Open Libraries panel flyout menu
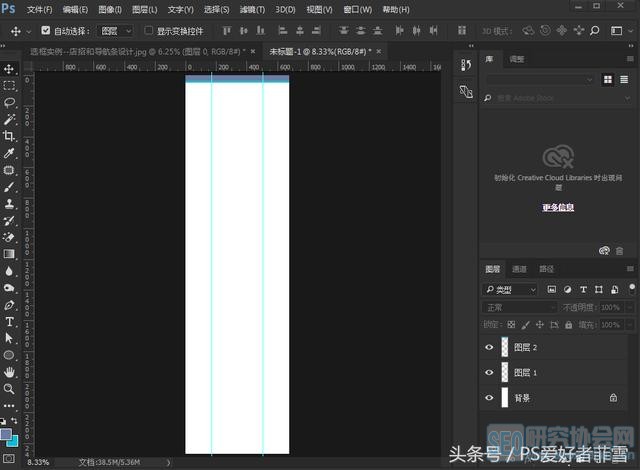This screenshot has width=640, height=470. click(630, 59)
